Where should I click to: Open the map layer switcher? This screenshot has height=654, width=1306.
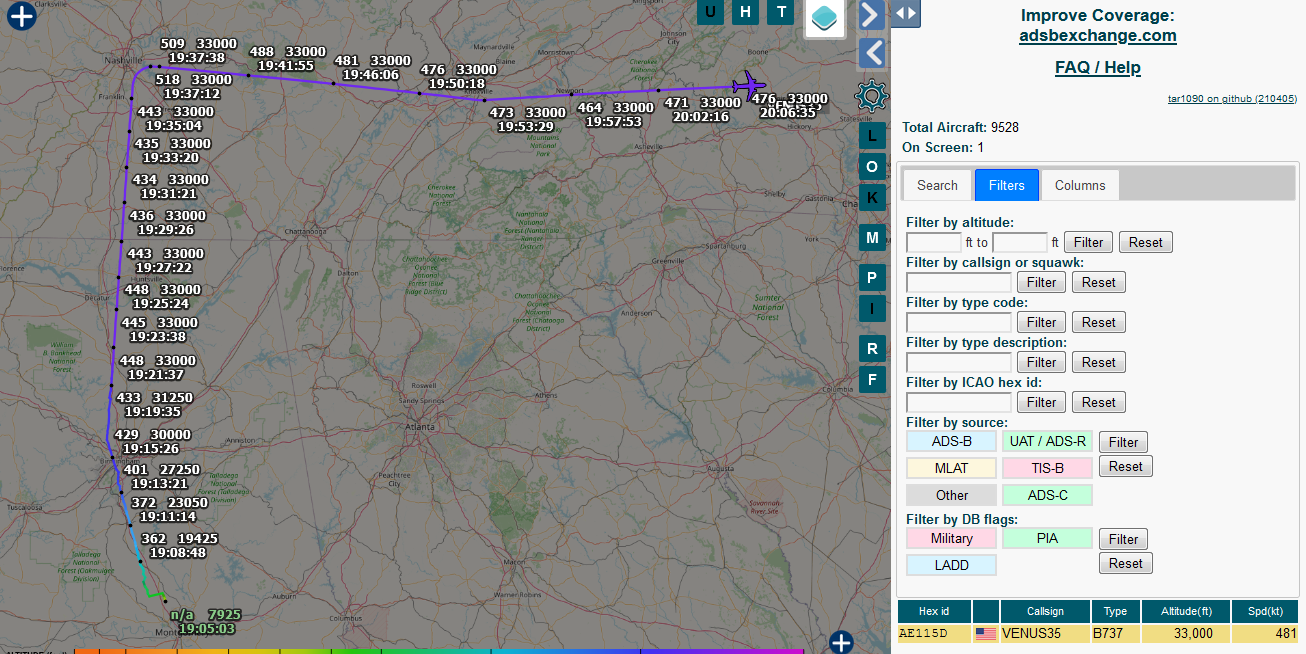point(826,19)
